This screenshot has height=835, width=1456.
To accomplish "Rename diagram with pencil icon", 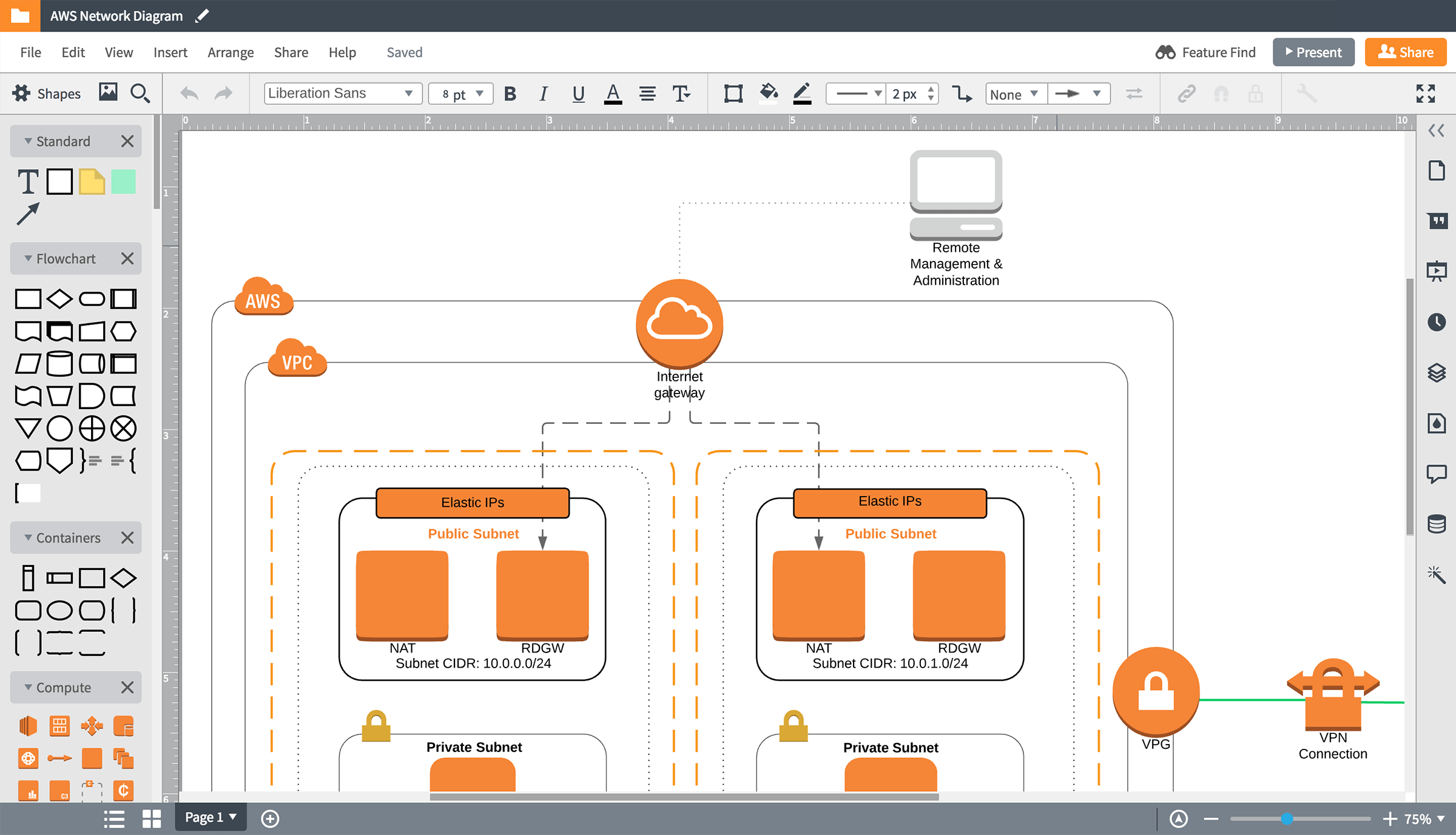I will point(203,16).
